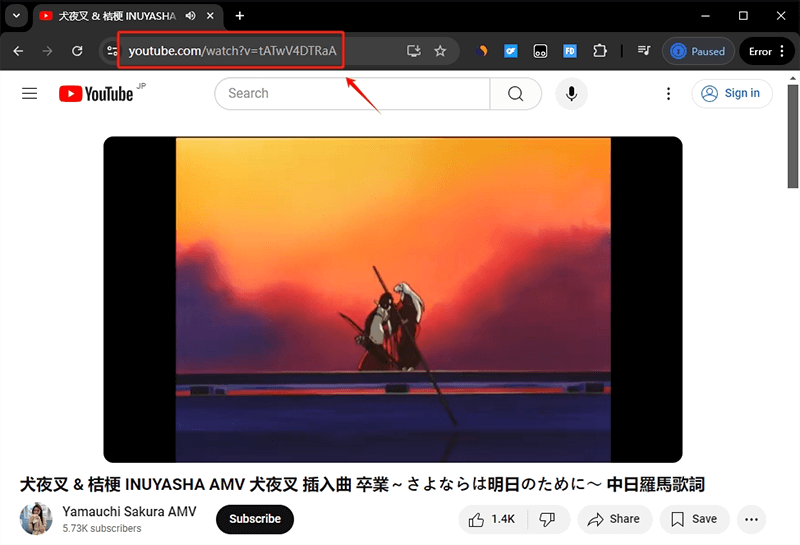Open the tab search dropdown arrow

tap(16, 16)
